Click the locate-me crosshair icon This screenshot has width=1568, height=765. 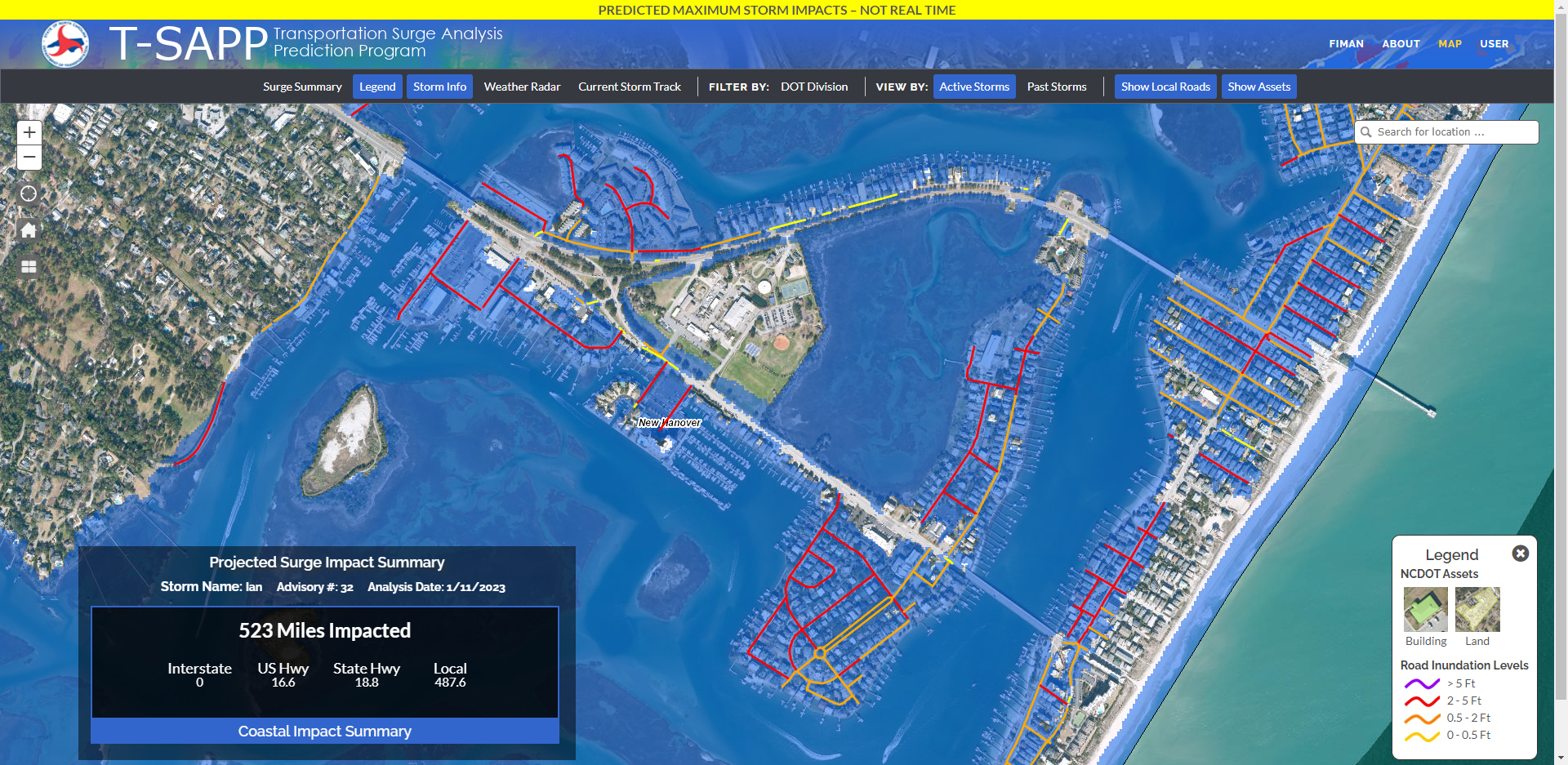pos(29,193)
